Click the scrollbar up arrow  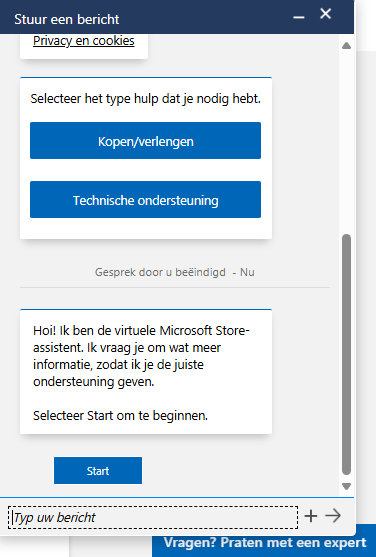(x=347, y=45)
